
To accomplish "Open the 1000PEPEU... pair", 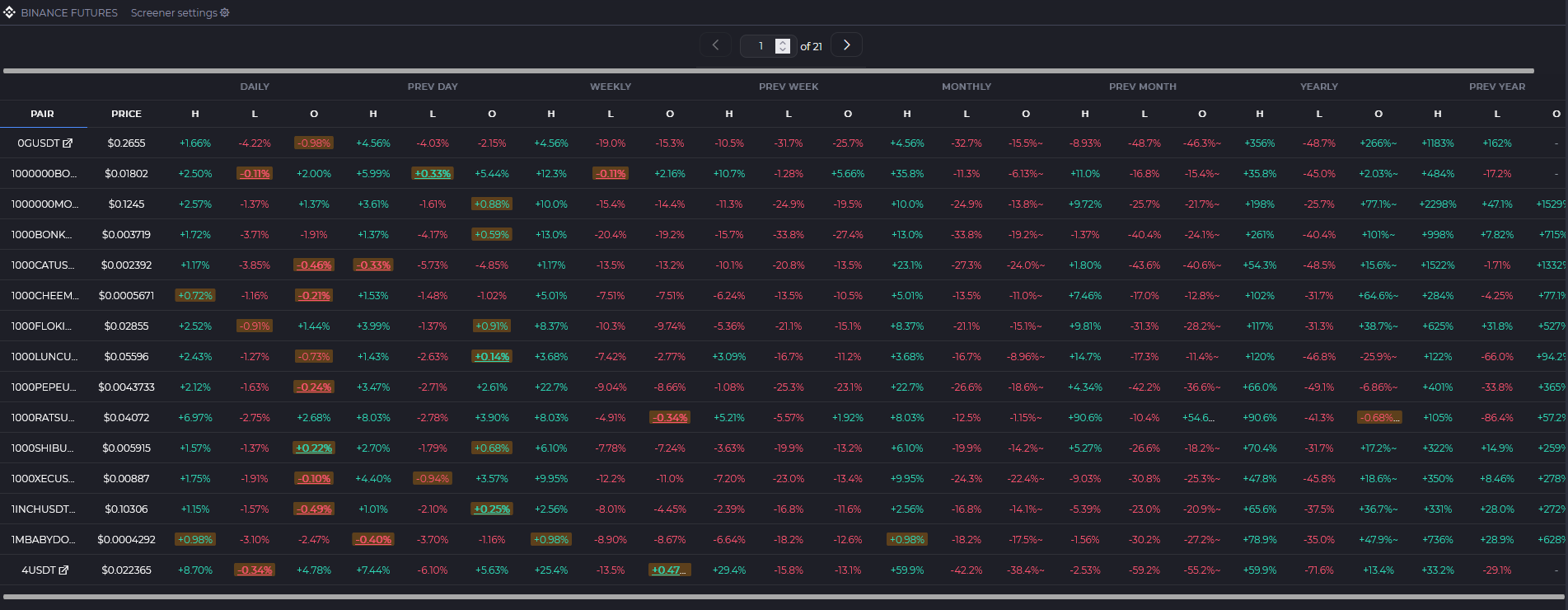I will point(42,387).
